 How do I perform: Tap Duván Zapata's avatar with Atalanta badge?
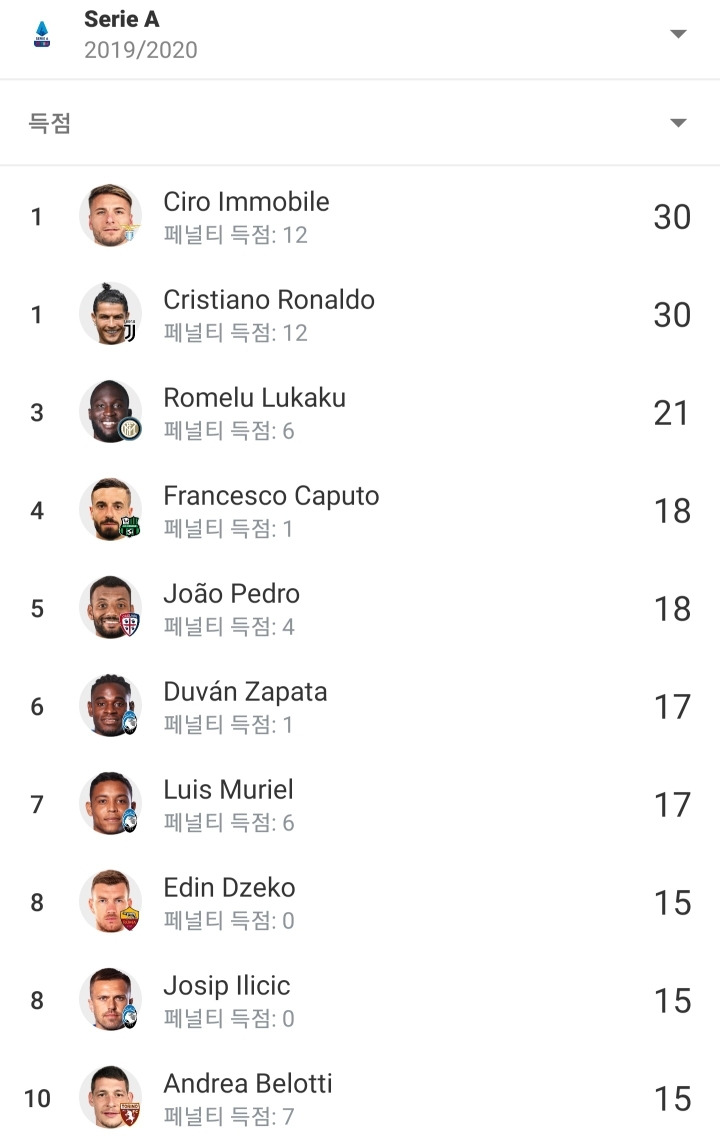110,706
